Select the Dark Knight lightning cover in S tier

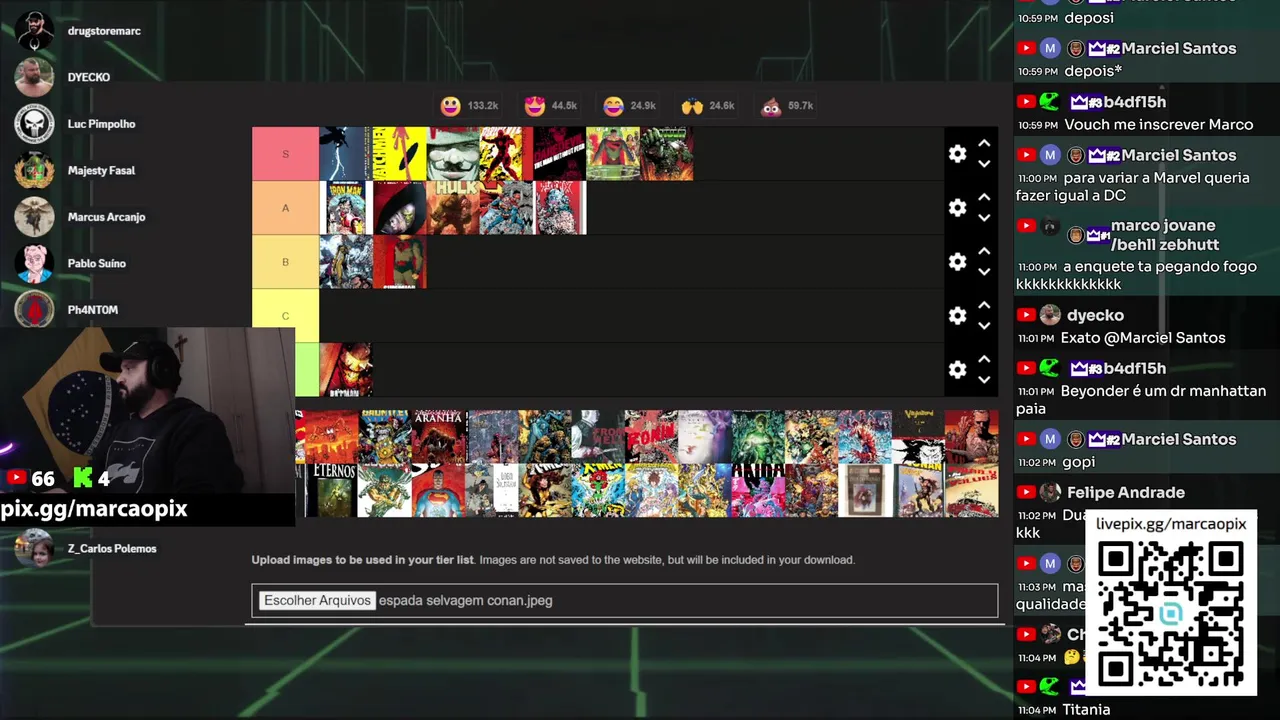point(345,153)
